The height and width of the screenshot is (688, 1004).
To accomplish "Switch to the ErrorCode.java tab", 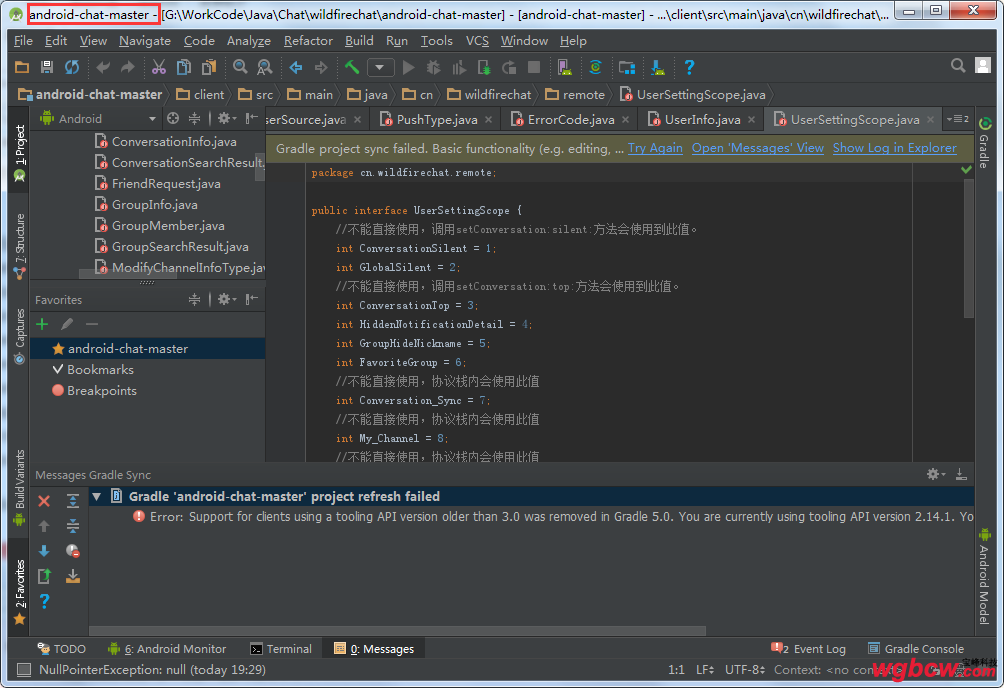I will coord(571,119).
